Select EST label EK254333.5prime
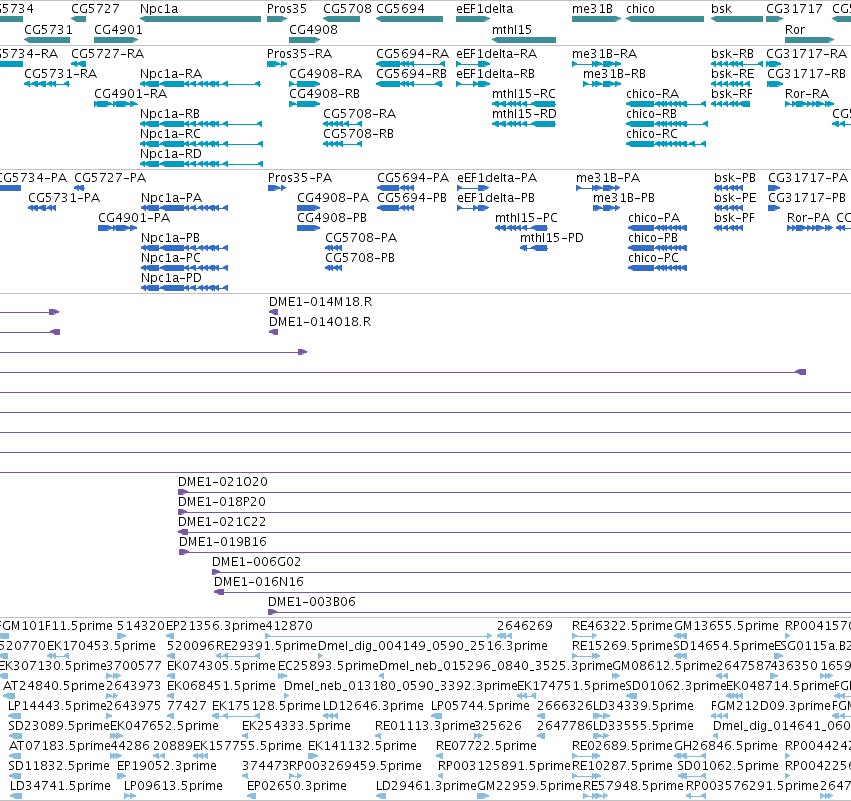The image size is (851, 801). pyautogui.click(x=296, y=726)
